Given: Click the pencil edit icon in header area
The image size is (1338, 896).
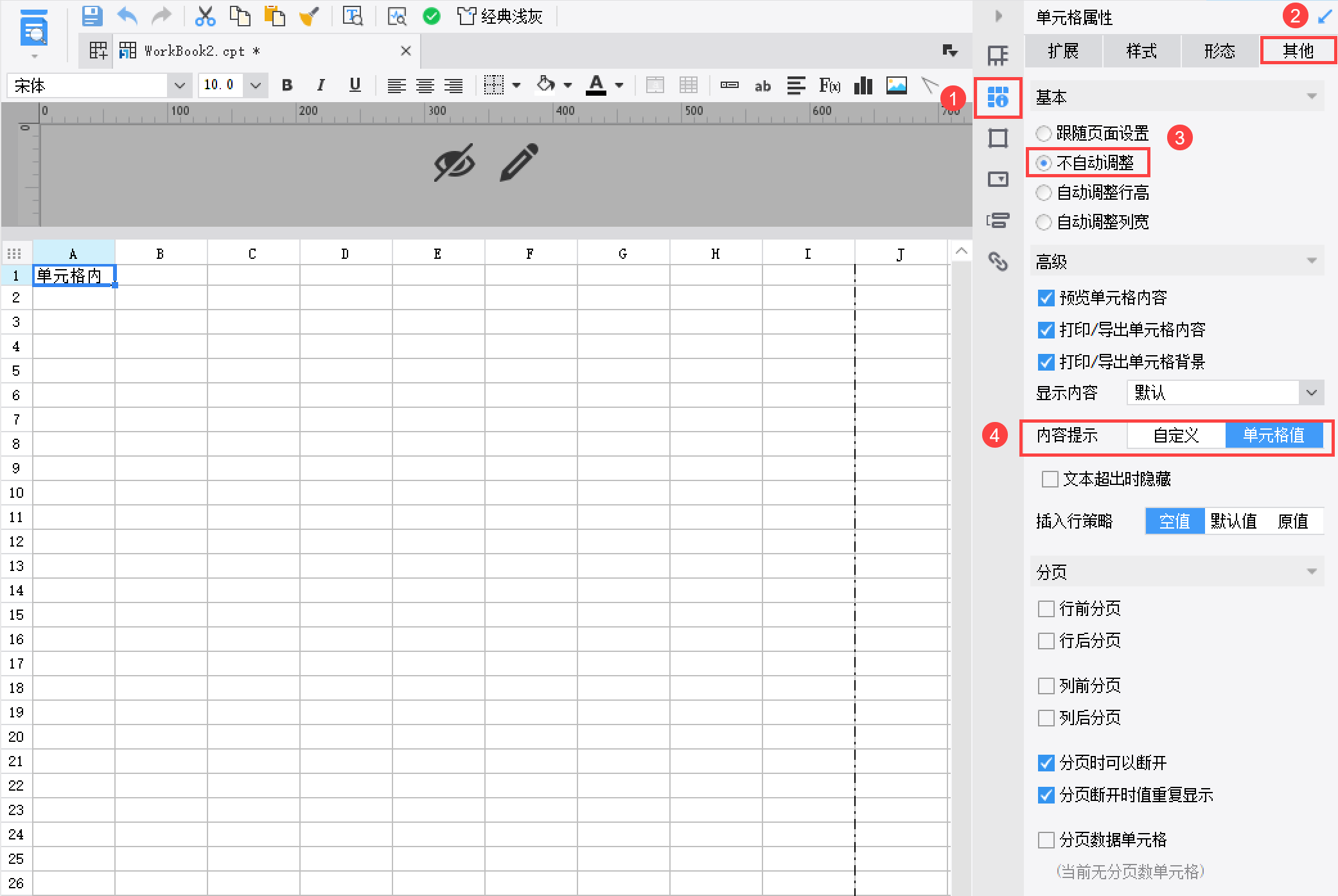Looking at the screenshot, I should [519, 163].
